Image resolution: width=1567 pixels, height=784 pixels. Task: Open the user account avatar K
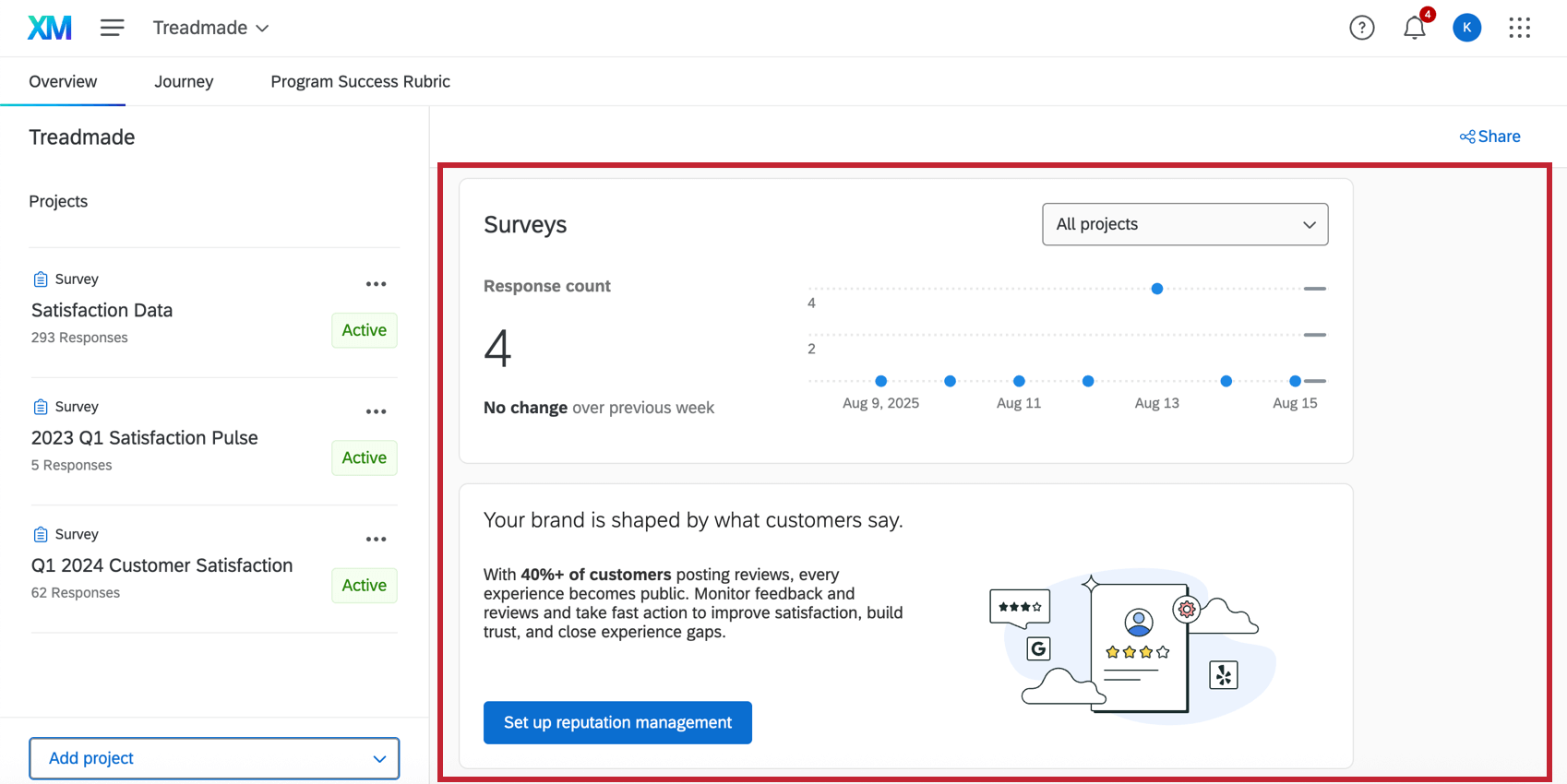coord(1466,28)
